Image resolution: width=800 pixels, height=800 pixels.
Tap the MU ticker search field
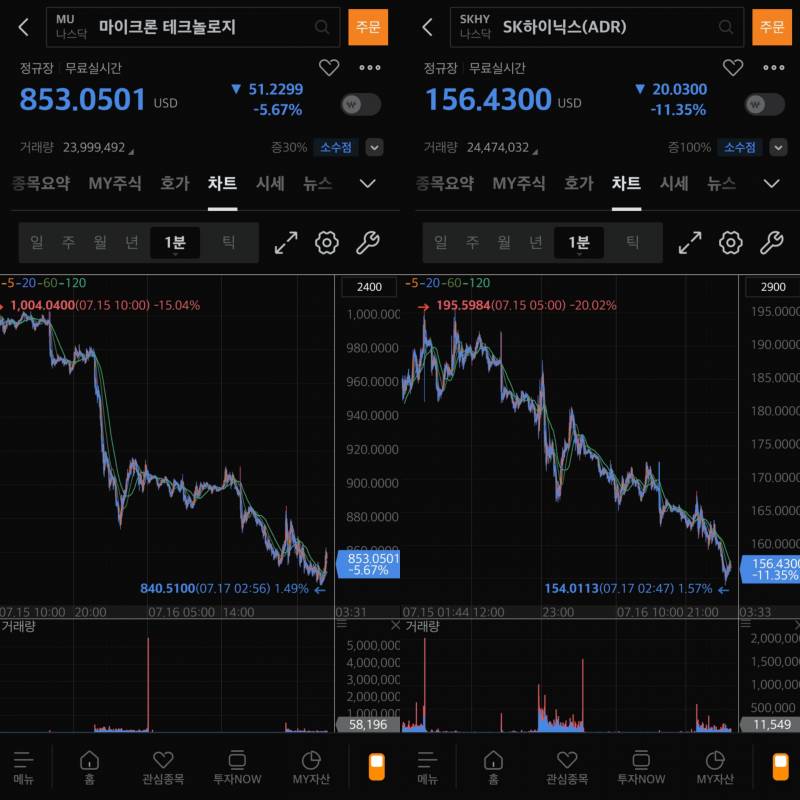click(193, 27)
